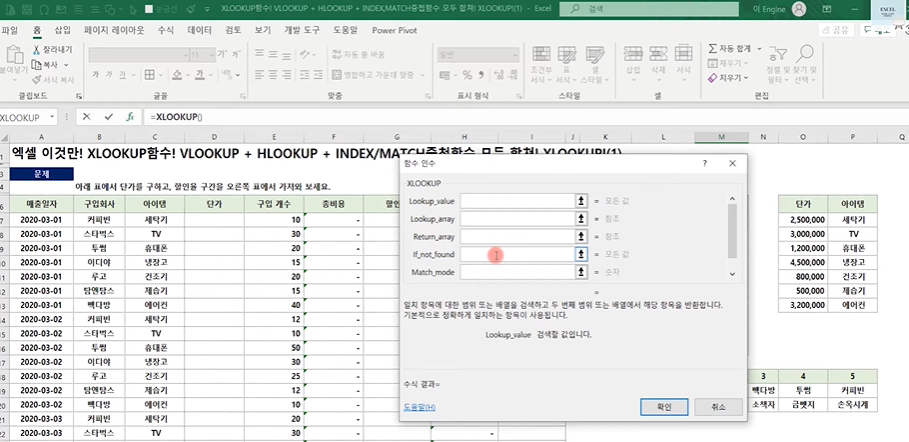909x442 pixels.
Task: Click the user account avatar icon
Action: click(799, 9)
